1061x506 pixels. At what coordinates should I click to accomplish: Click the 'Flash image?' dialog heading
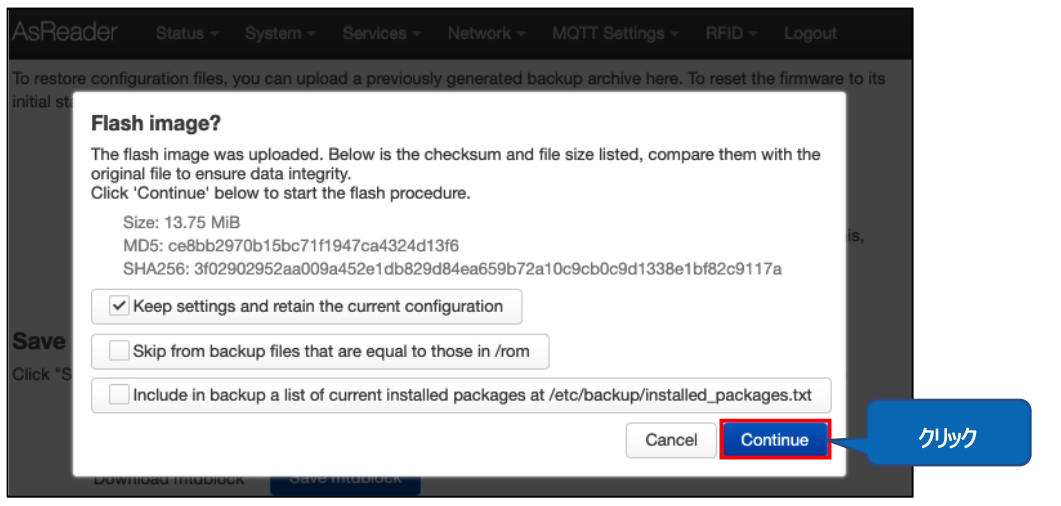coord(155,123)
